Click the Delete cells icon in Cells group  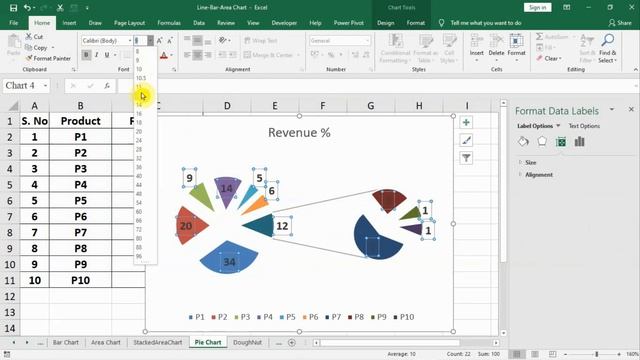(x=496, y=41)
